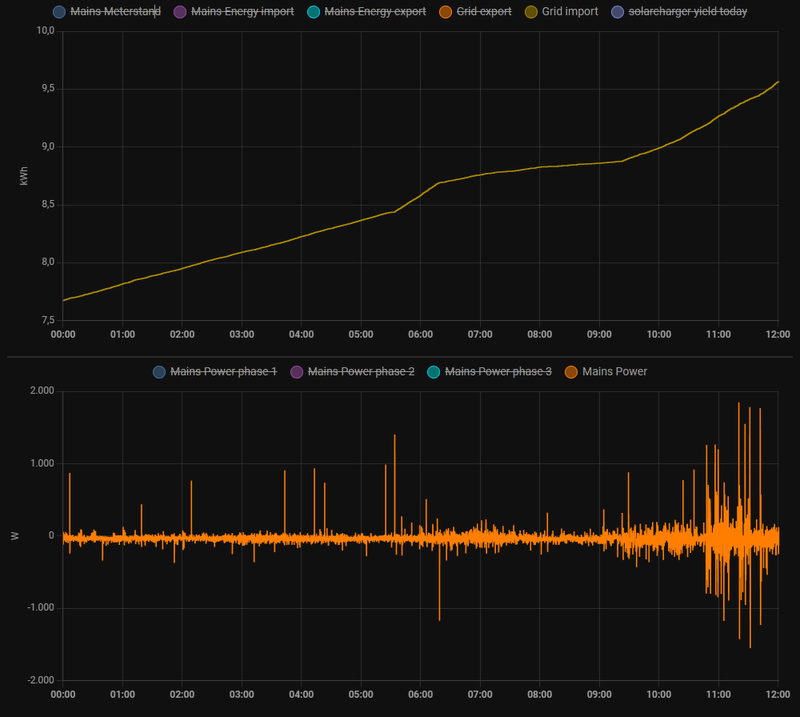Image resolution: width=800 pixels, height=717 pixels.
Task: Click the orange Mains Power color dot
Action: tap(571, 372)
